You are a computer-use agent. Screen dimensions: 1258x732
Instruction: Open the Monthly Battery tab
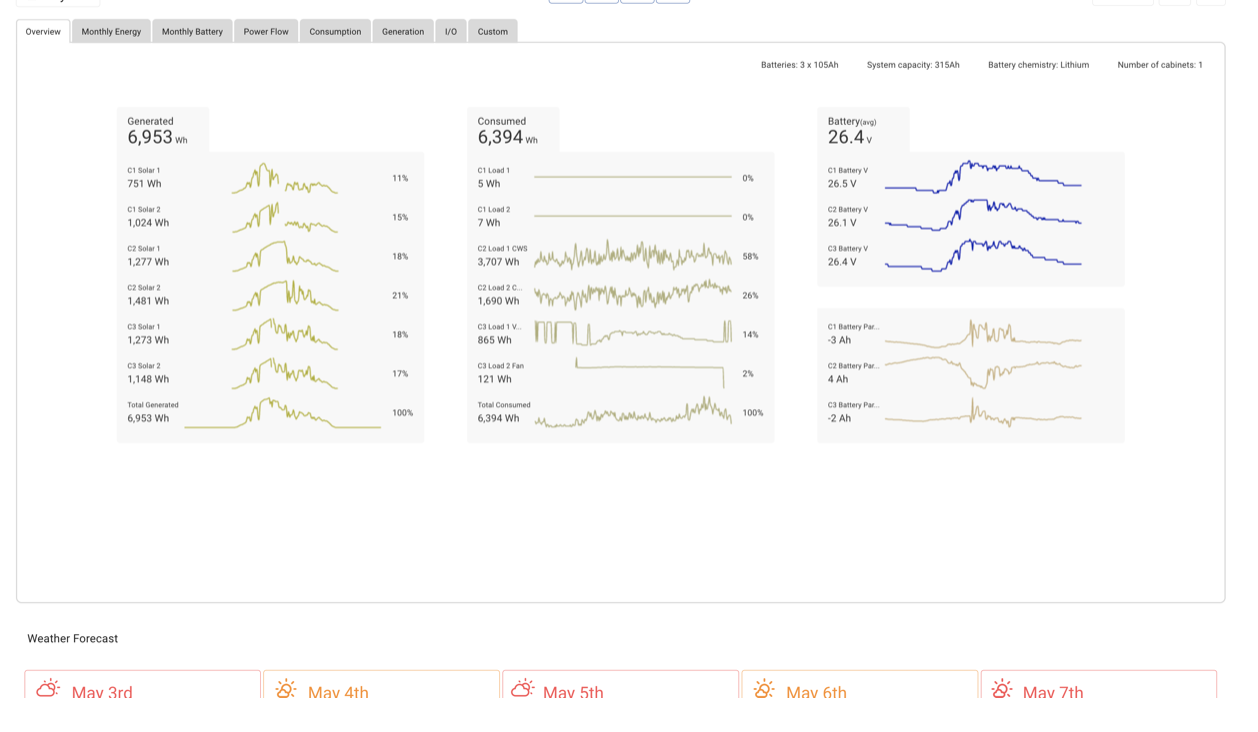coord(192,32)
